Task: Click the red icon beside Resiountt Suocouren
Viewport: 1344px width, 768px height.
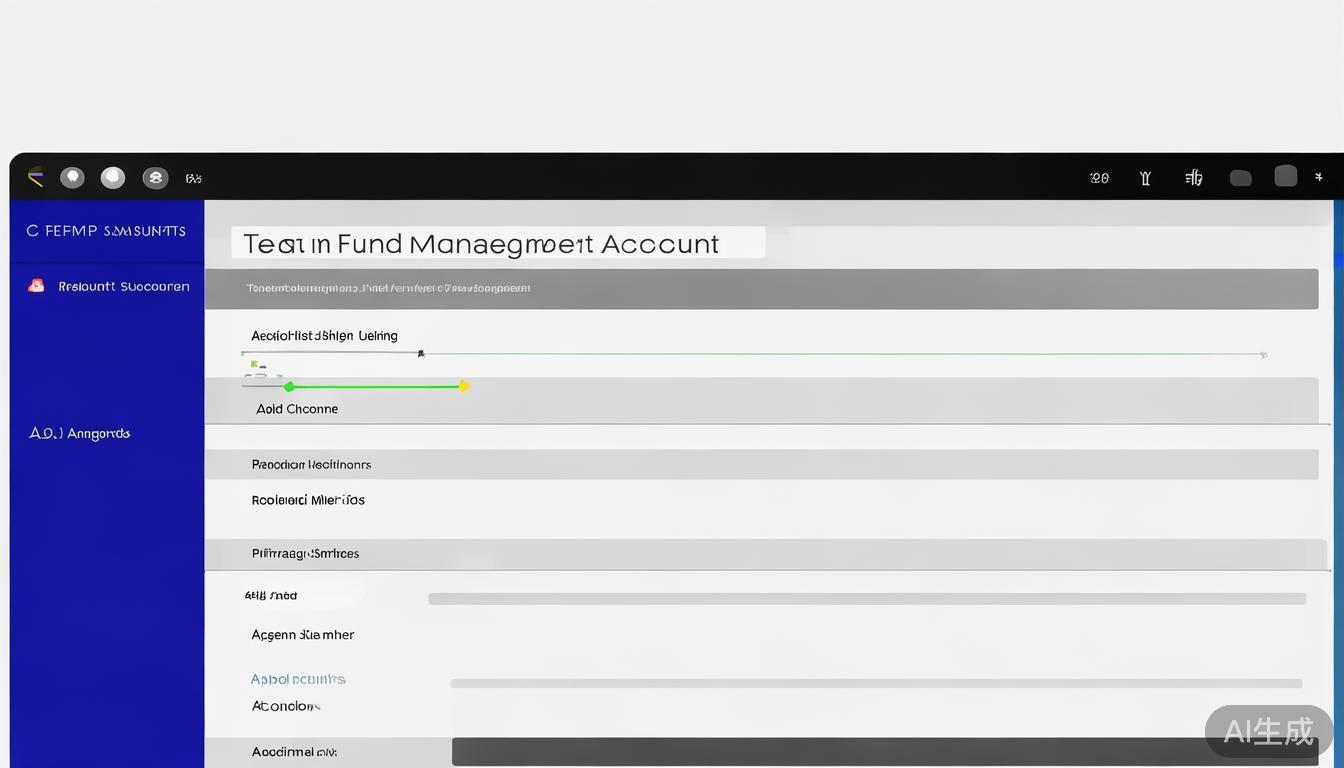Action: (37, 286)
